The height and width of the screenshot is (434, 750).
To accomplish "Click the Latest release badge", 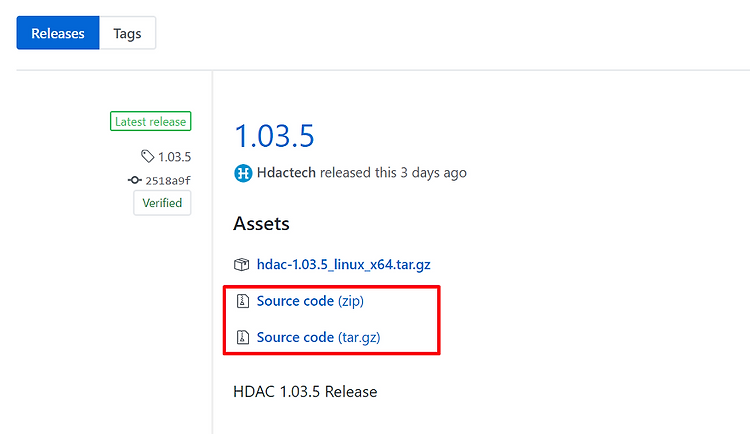I will 151,121.
